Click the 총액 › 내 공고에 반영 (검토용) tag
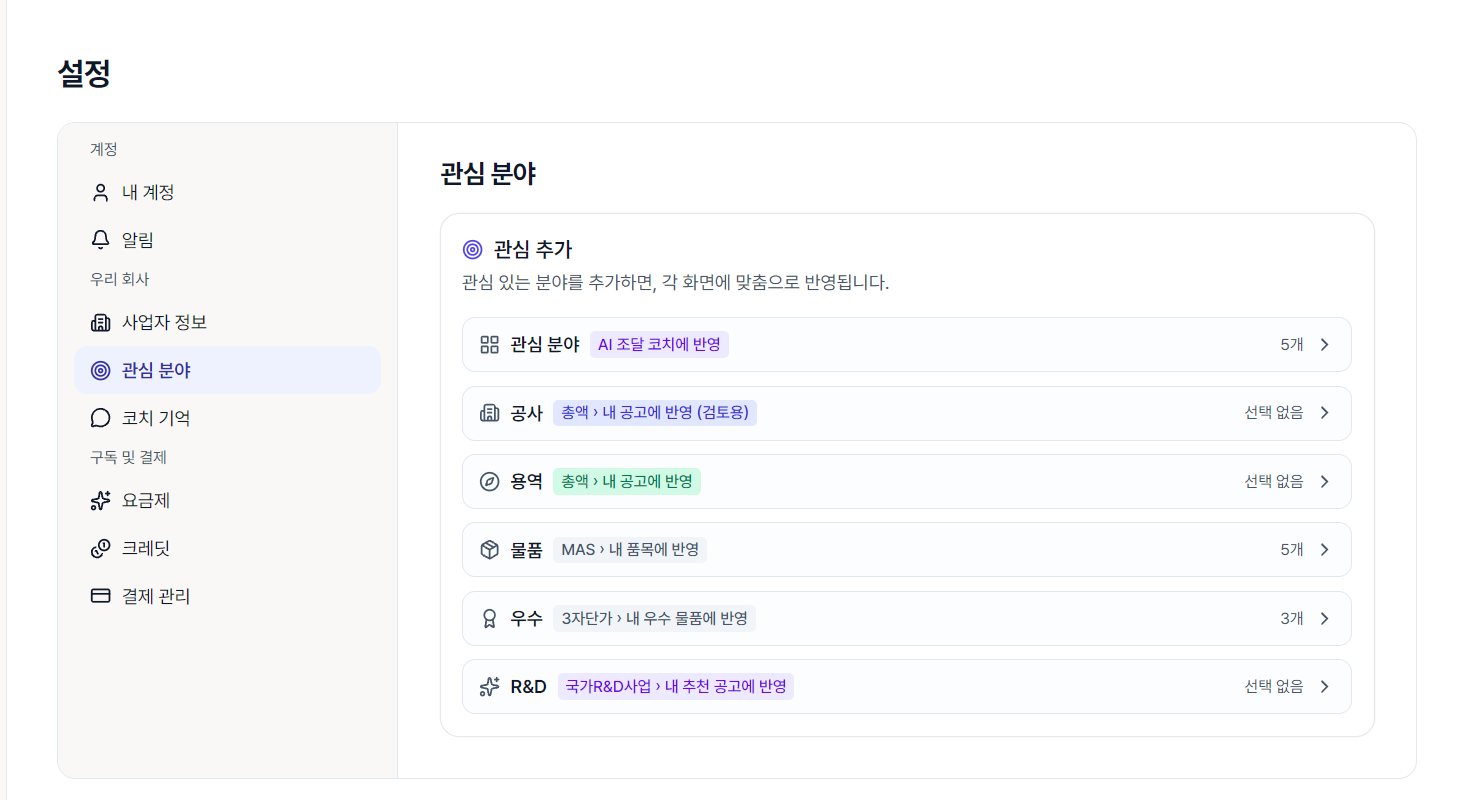1467x800 pixels. [655, 413]
